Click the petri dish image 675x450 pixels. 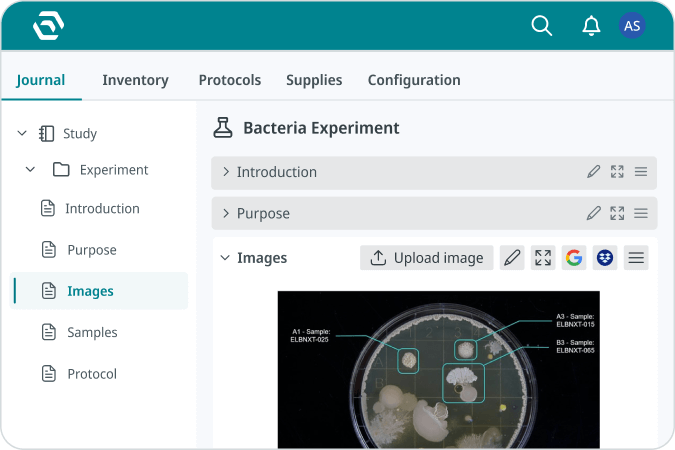pos(439,370)
